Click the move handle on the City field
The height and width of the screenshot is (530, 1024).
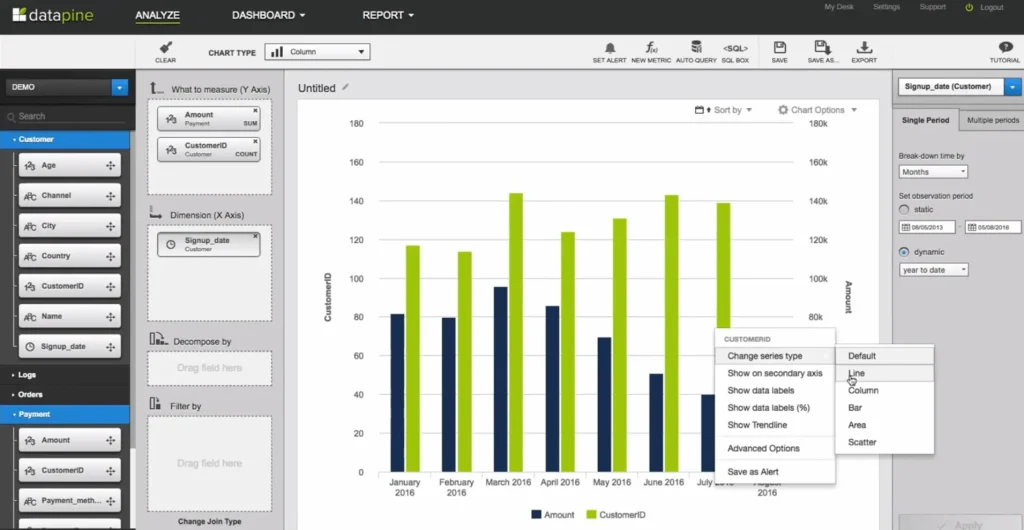(x=110, y=226)
